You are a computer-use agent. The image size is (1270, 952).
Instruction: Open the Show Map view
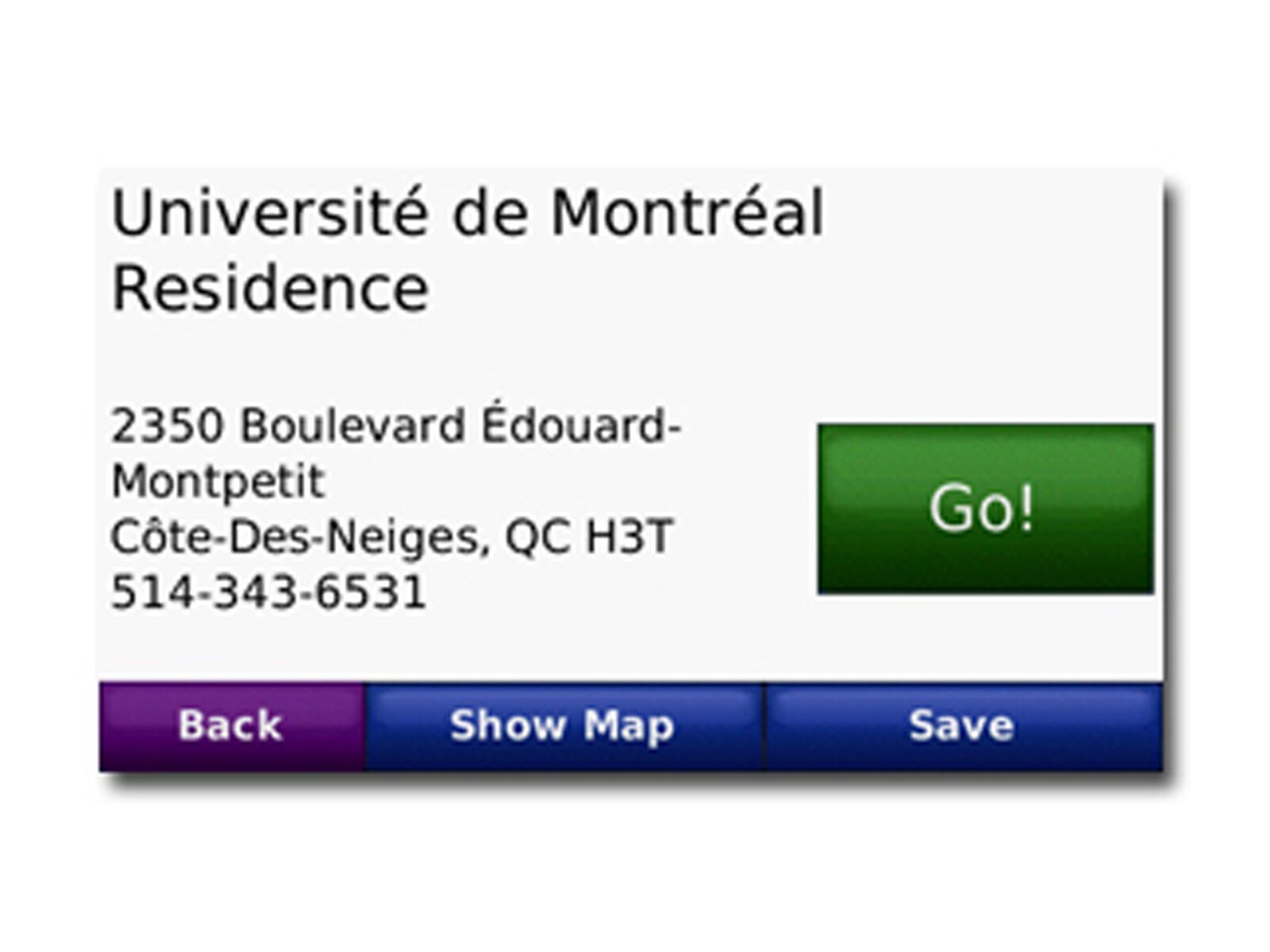click(x=563, y=726)
